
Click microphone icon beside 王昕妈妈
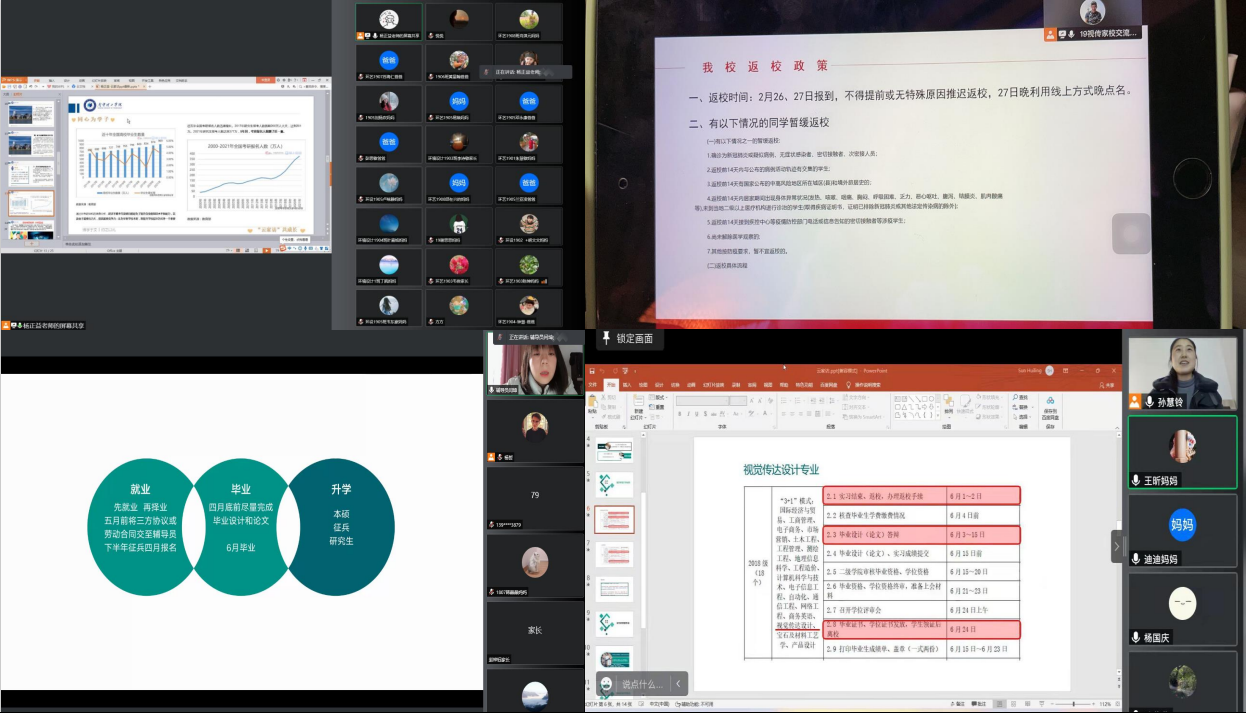coord(1136,480)
